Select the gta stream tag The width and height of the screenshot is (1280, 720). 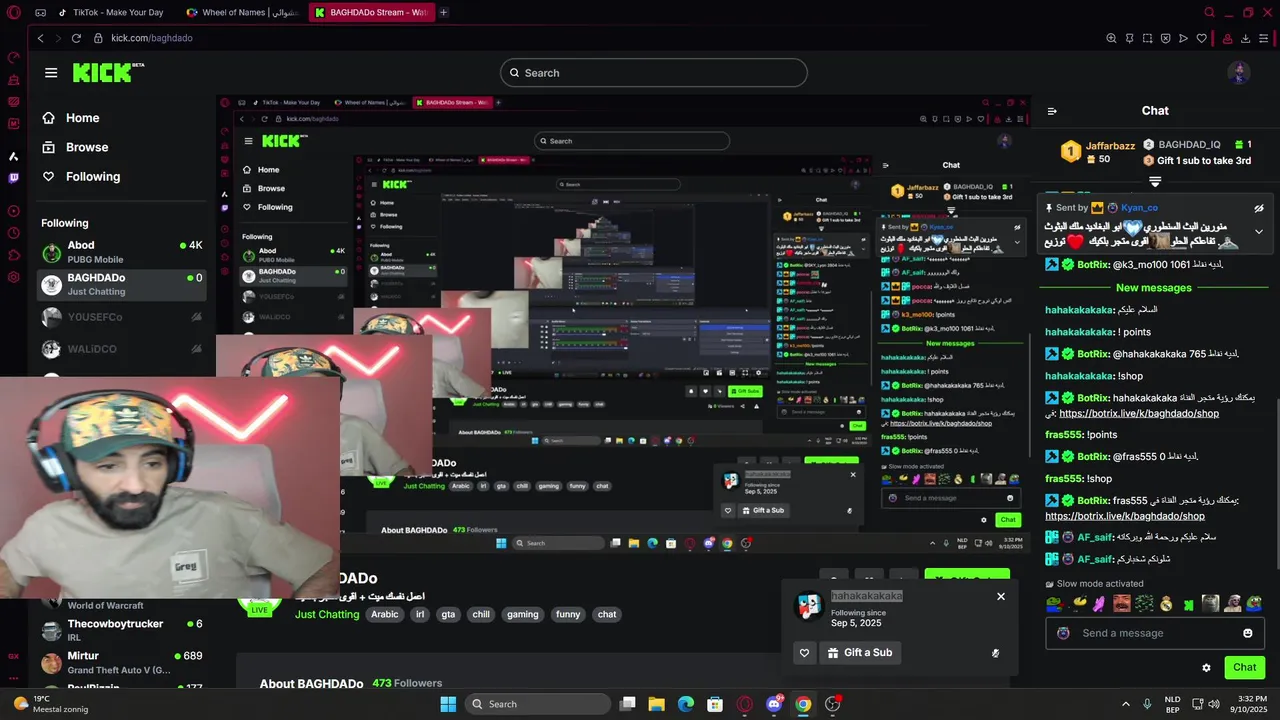[448, 614]
